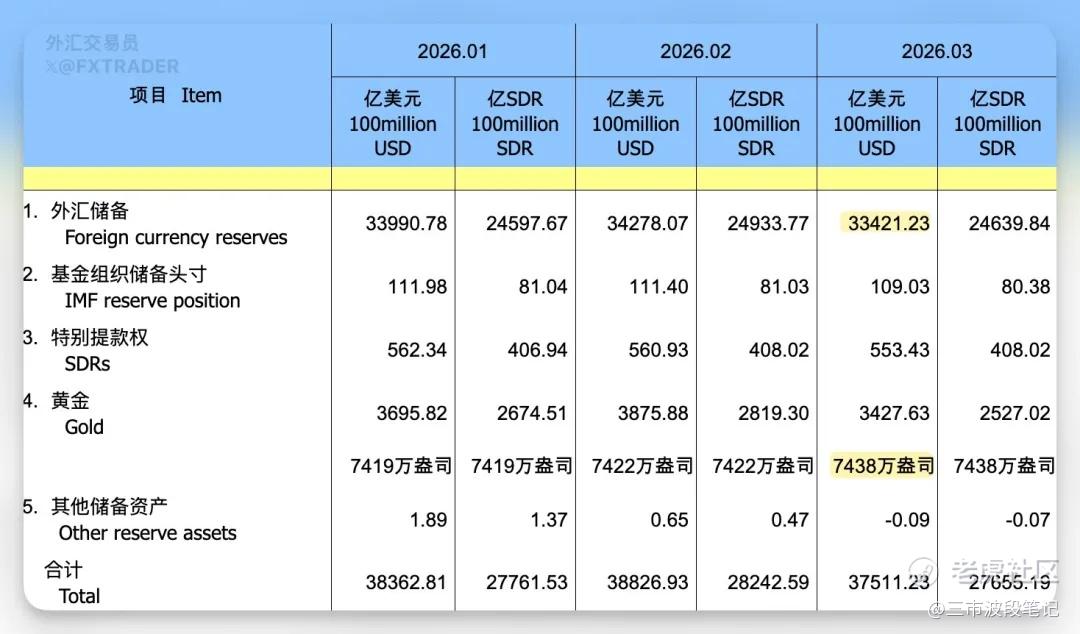Click the SDRs row label
Image resolution: width=1080 pixels, height=634 pixels.
click(x=87, y=364)
